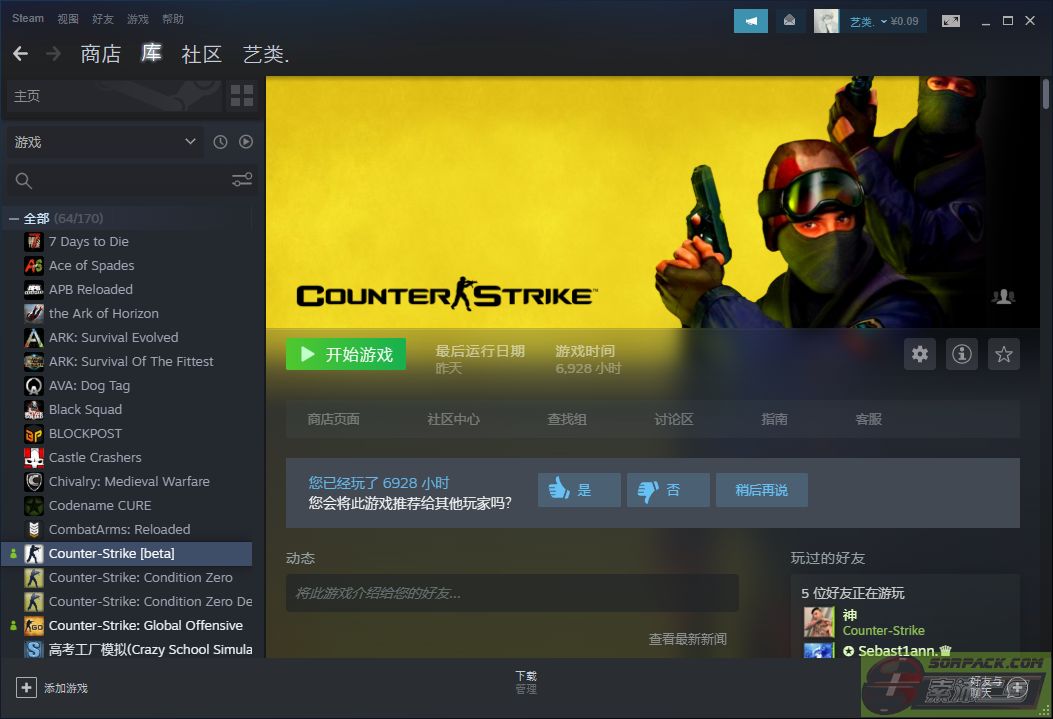Screen dimensions: 1053x719
Task: Click the thumbs-down 否 button
Action: pos(668,490)
